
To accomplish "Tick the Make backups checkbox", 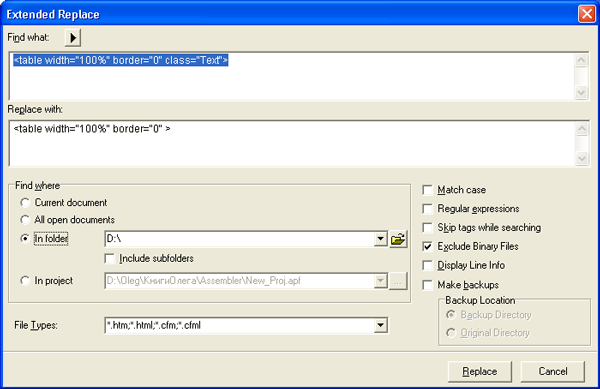I will (x=427, y=285).
